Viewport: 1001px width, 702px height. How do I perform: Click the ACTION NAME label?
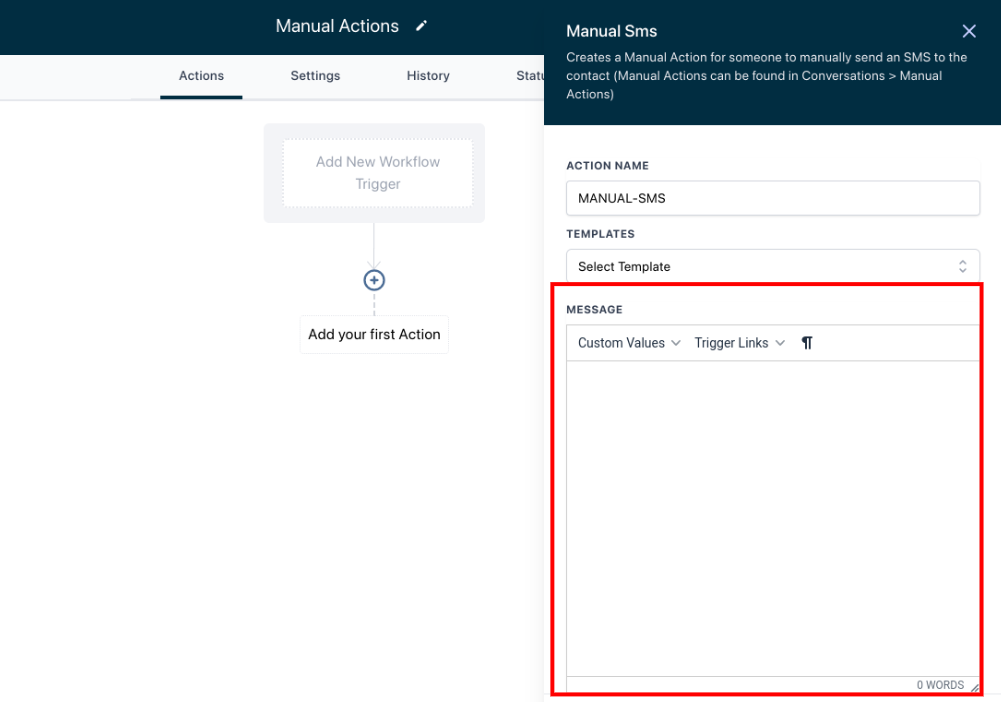pos(607,166)
